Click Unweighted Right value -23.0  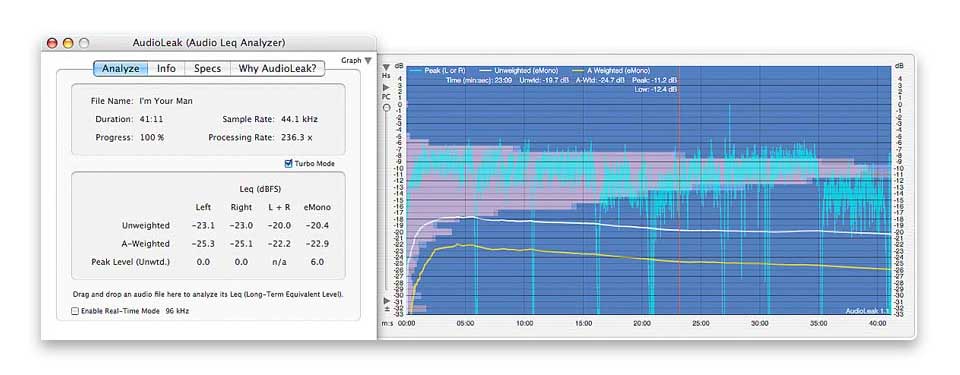coord(241,225)
